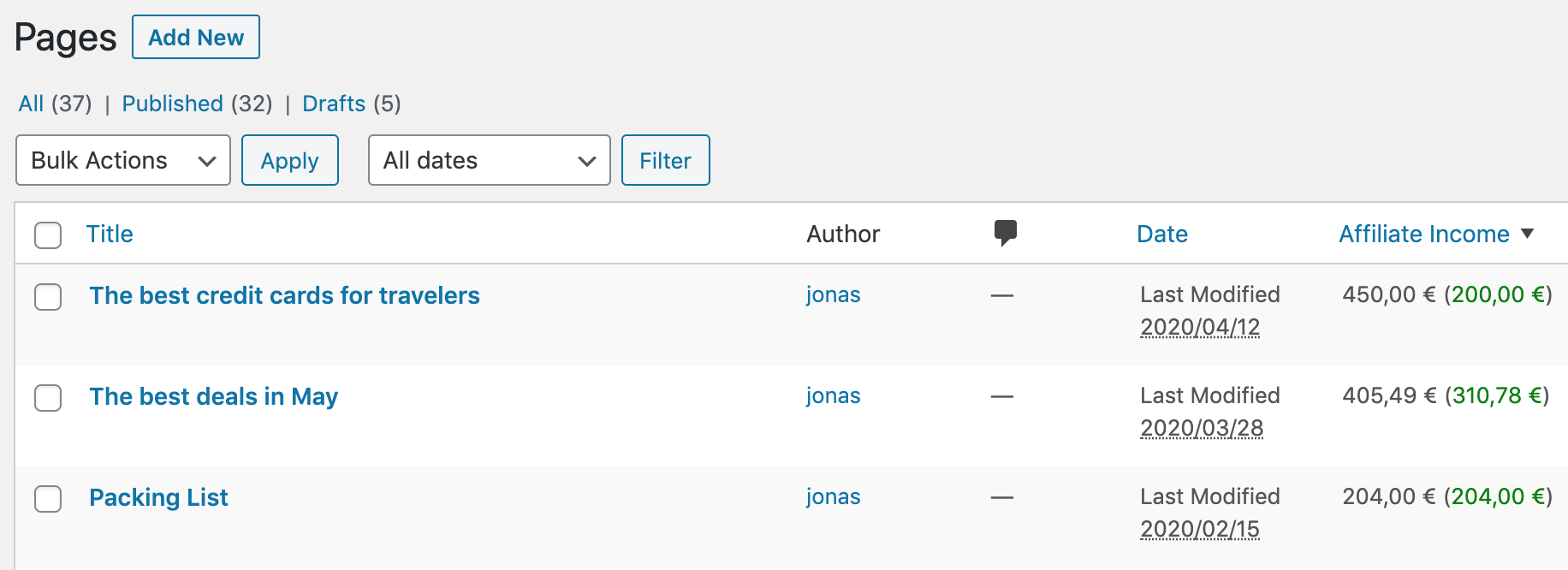Check the box for credit cards page
Viewport: 1568px width, 570px height.
[x=48, y=296]
